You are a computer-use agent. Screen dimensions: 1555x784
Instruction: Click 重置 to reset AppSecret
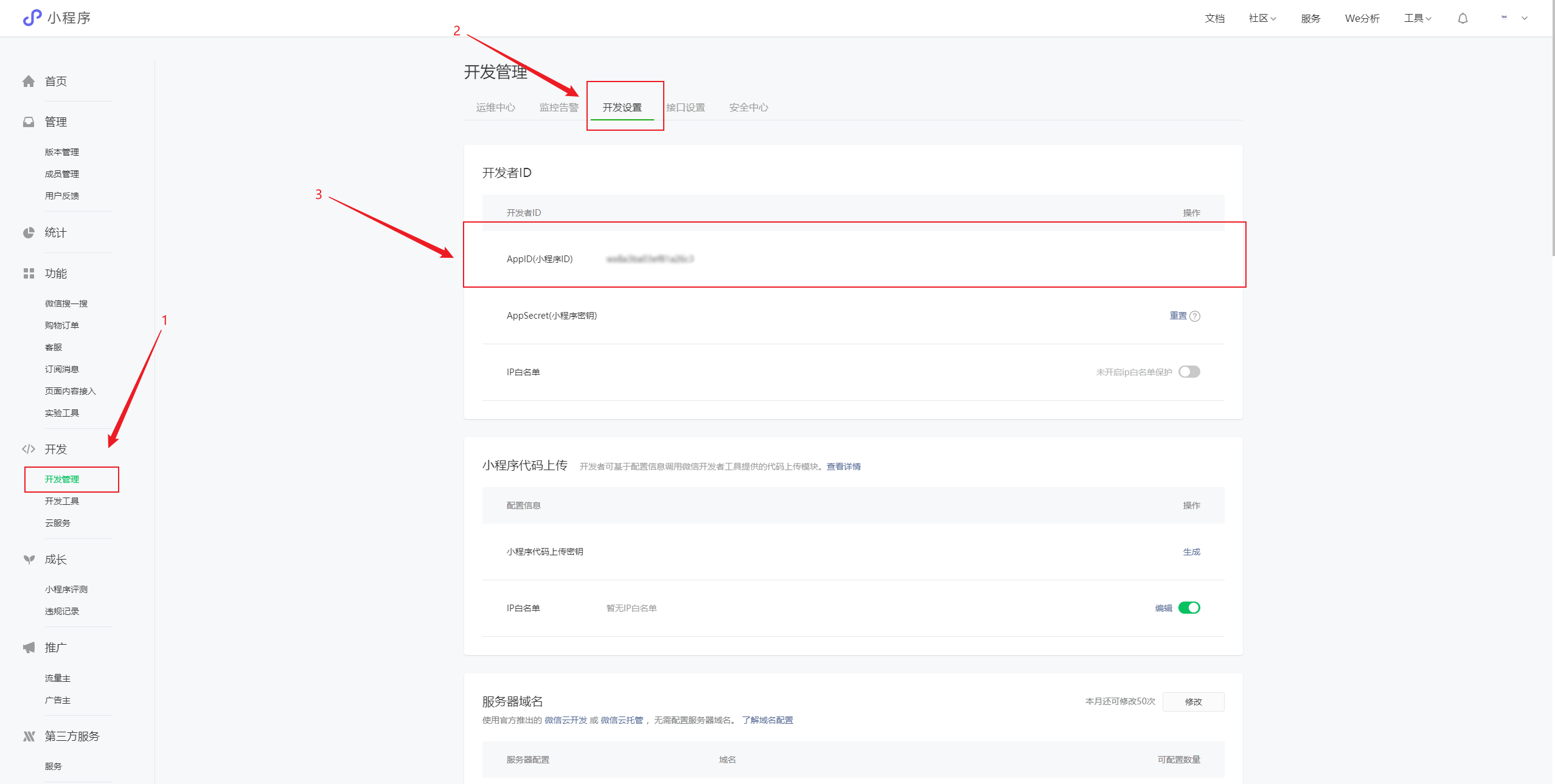coord(1178,316)
